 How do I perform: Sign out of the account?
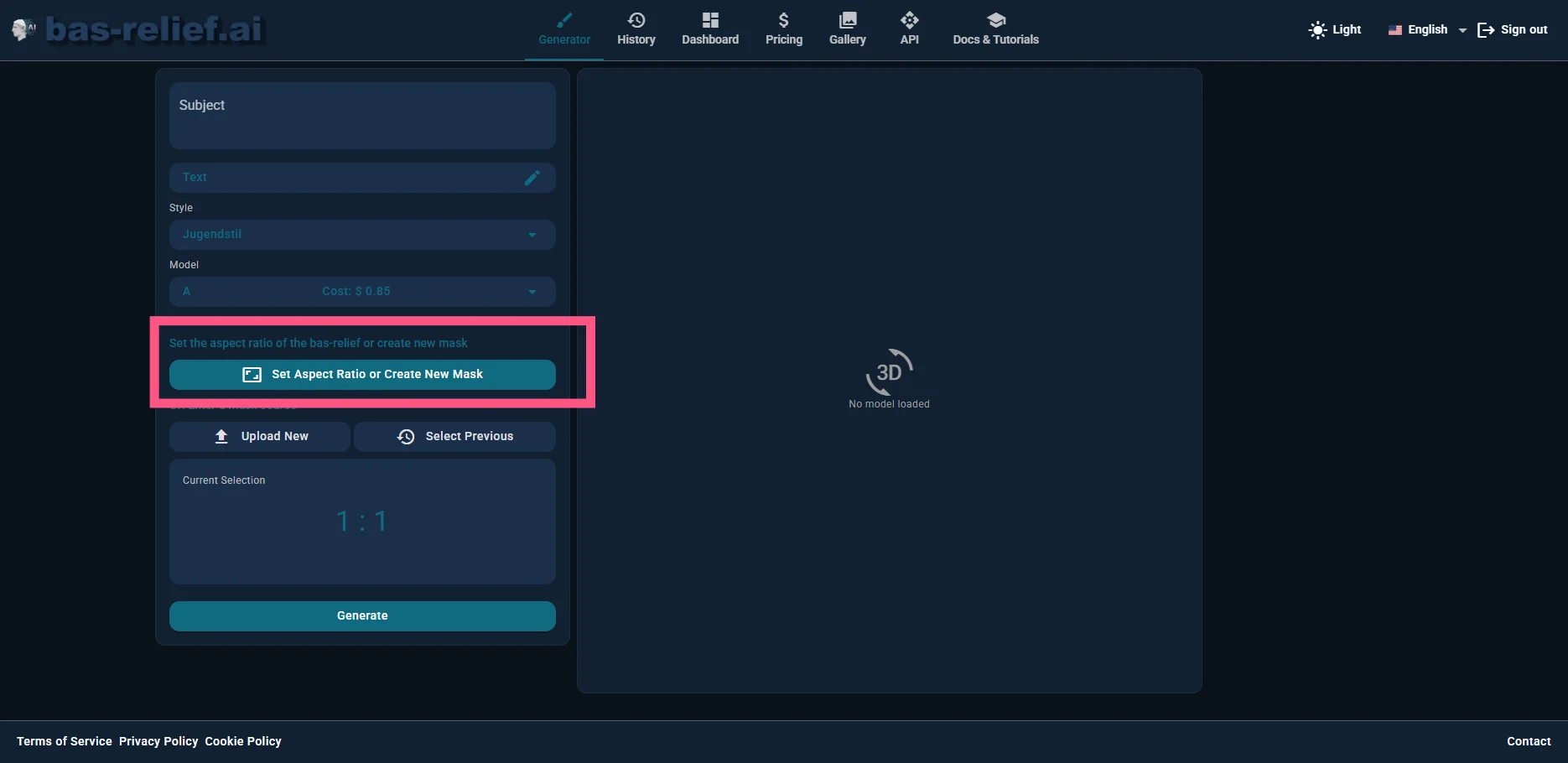(x=1513, y=30)
